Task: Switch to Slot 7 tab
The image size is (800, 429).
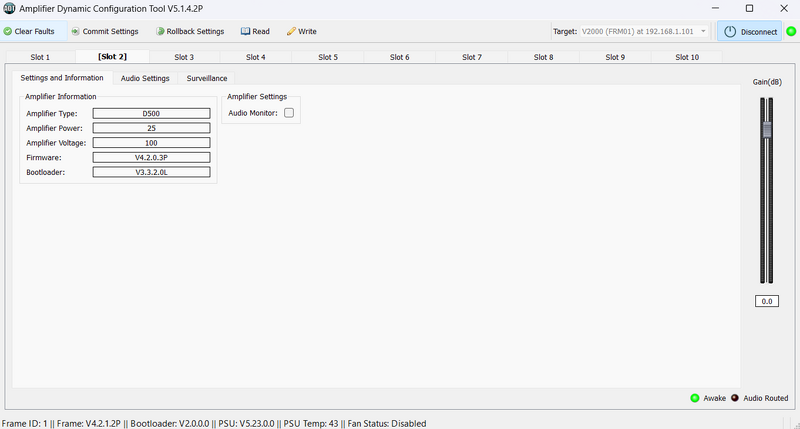Action: click(x=471, y=57)
